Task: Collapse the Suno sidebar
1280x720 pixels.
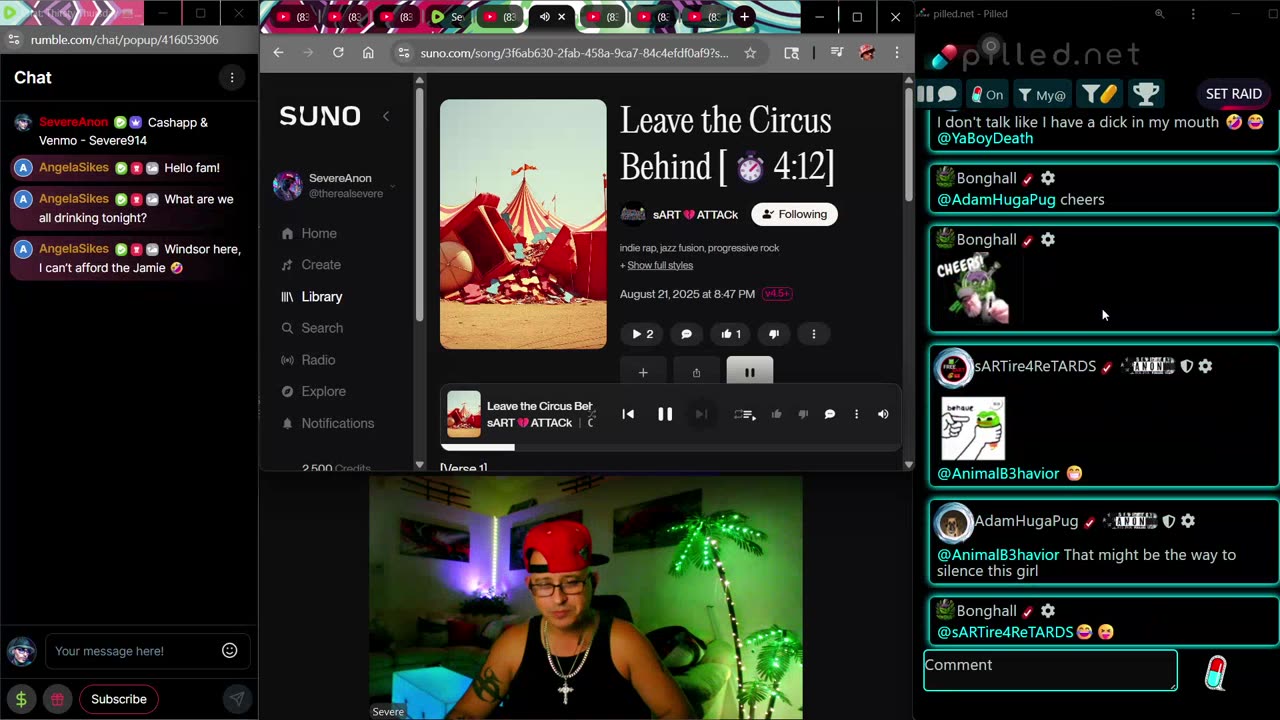Action: point(386,116)
